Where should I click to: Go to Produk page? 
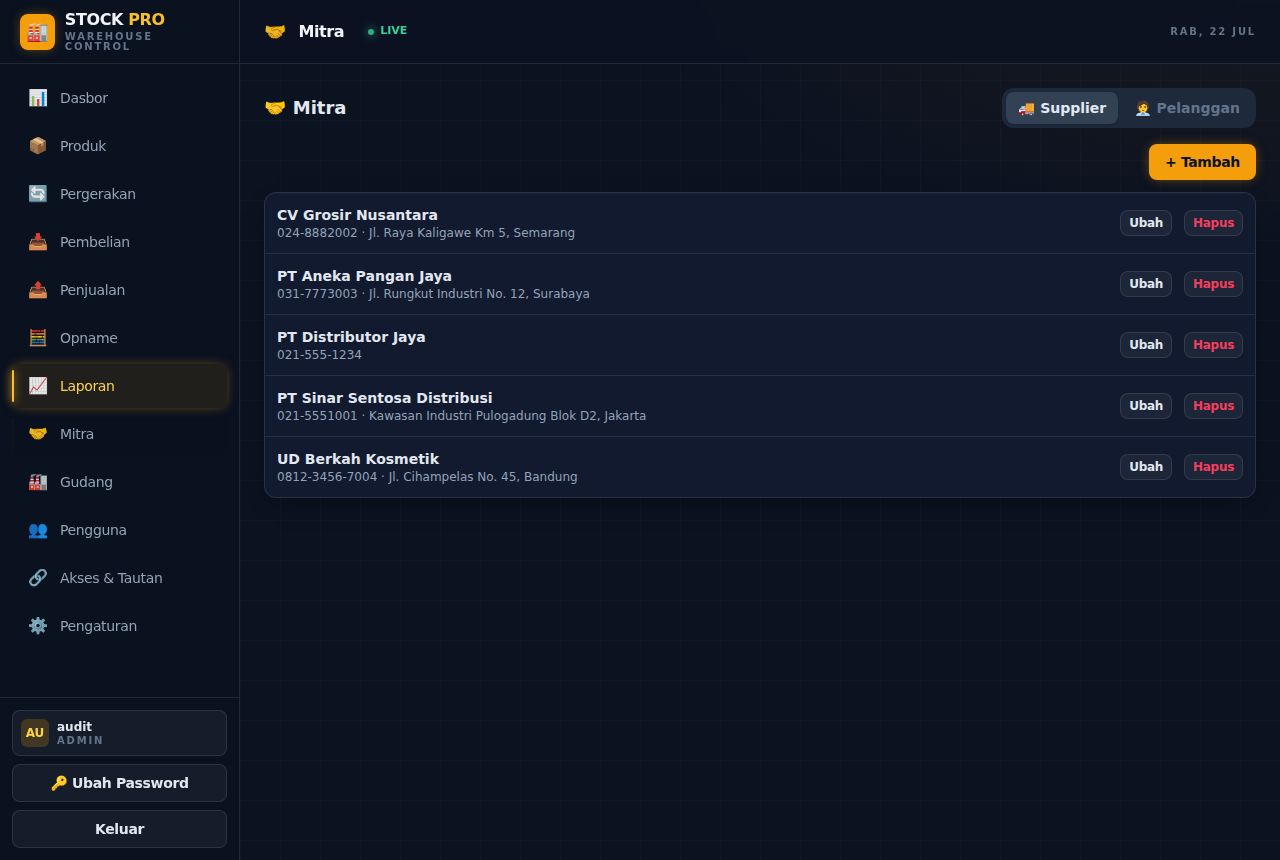(120, 146)
